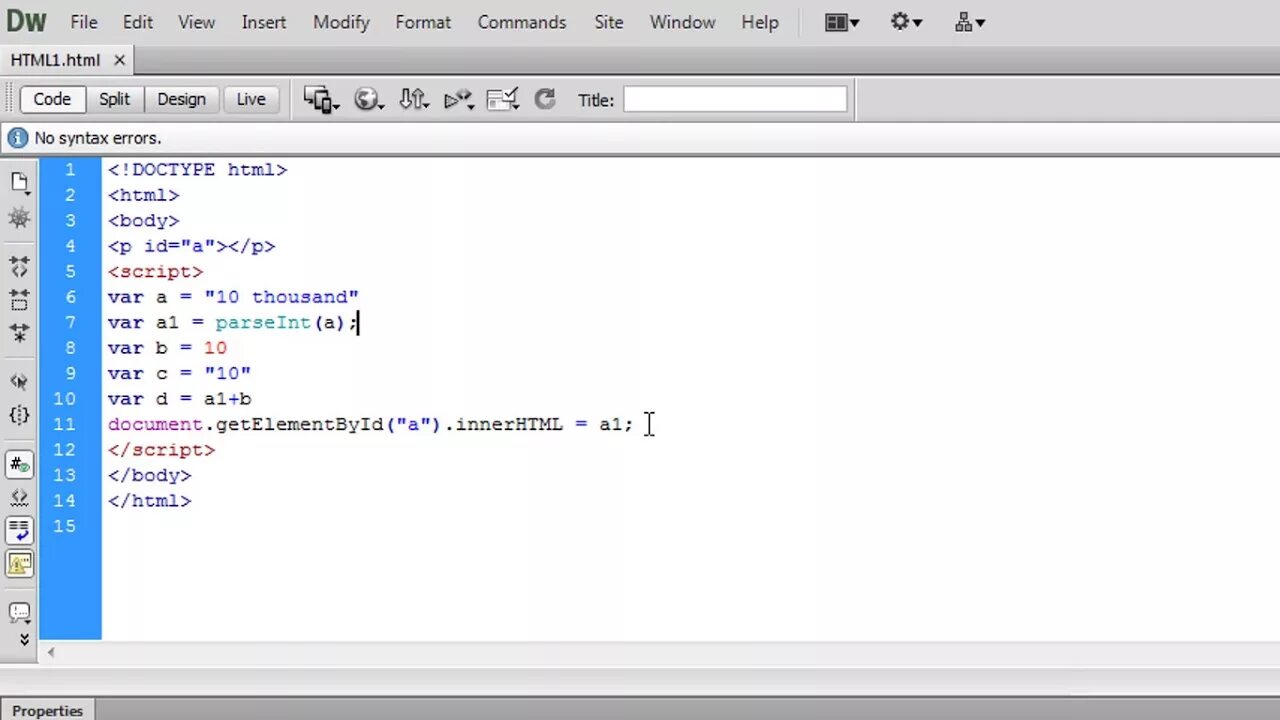Open the Extend Dreamweaver gear dropdown
This screenshot has height=720, width=1280.
pyautogui.click(x=906, y=22)
